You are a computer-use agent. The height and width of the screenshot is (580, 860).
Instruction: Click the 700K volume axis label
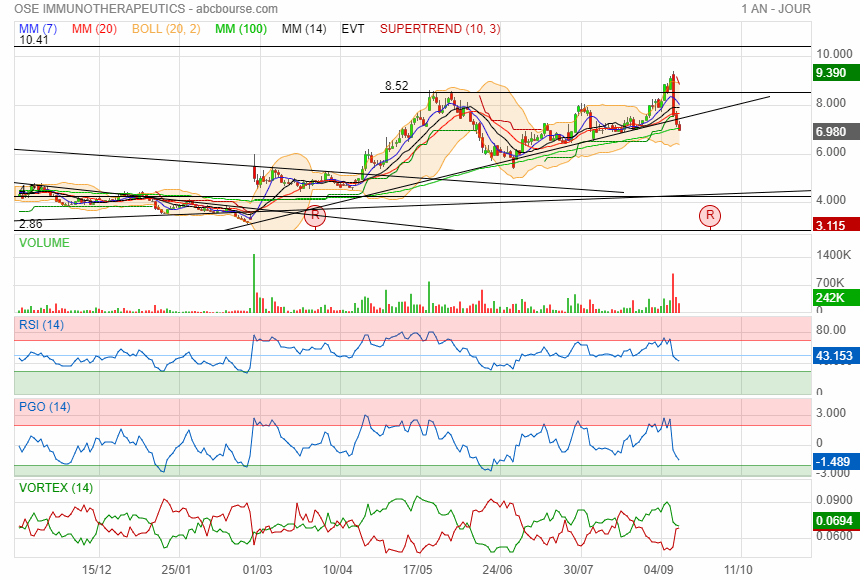coord(830,283)
